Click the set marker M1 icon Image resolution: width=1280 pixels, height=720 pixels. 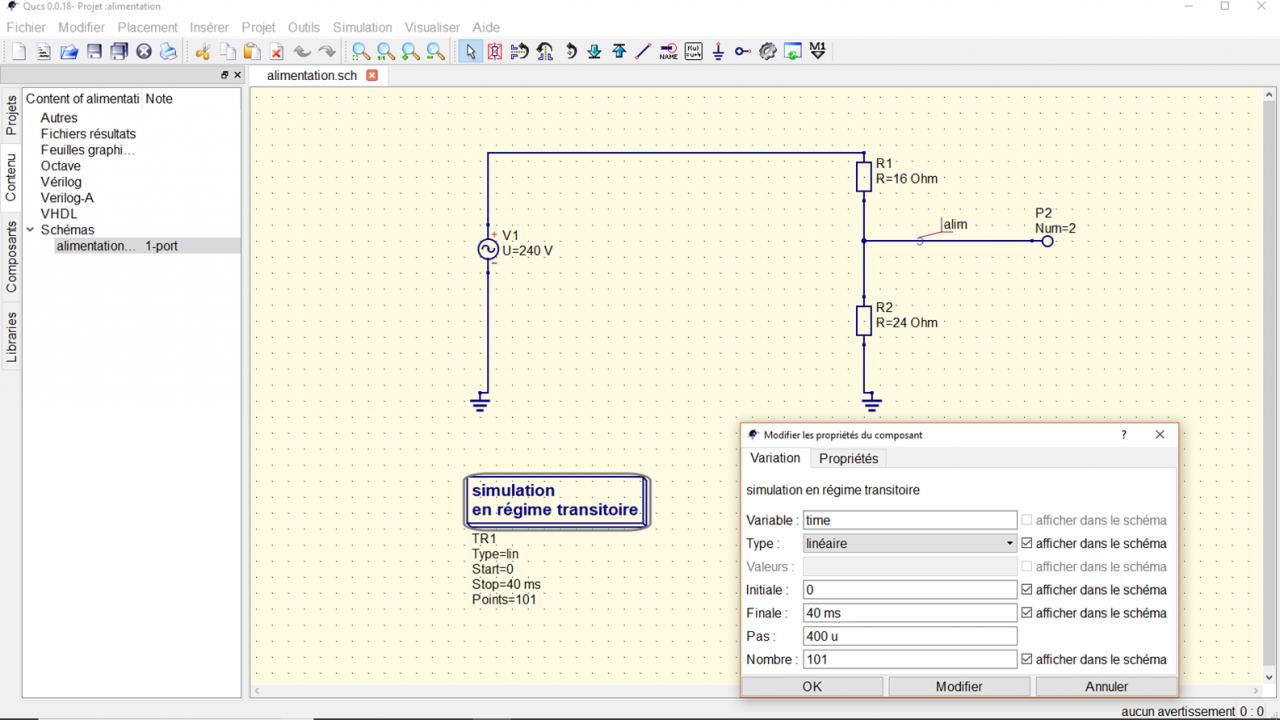coord(818,52)
